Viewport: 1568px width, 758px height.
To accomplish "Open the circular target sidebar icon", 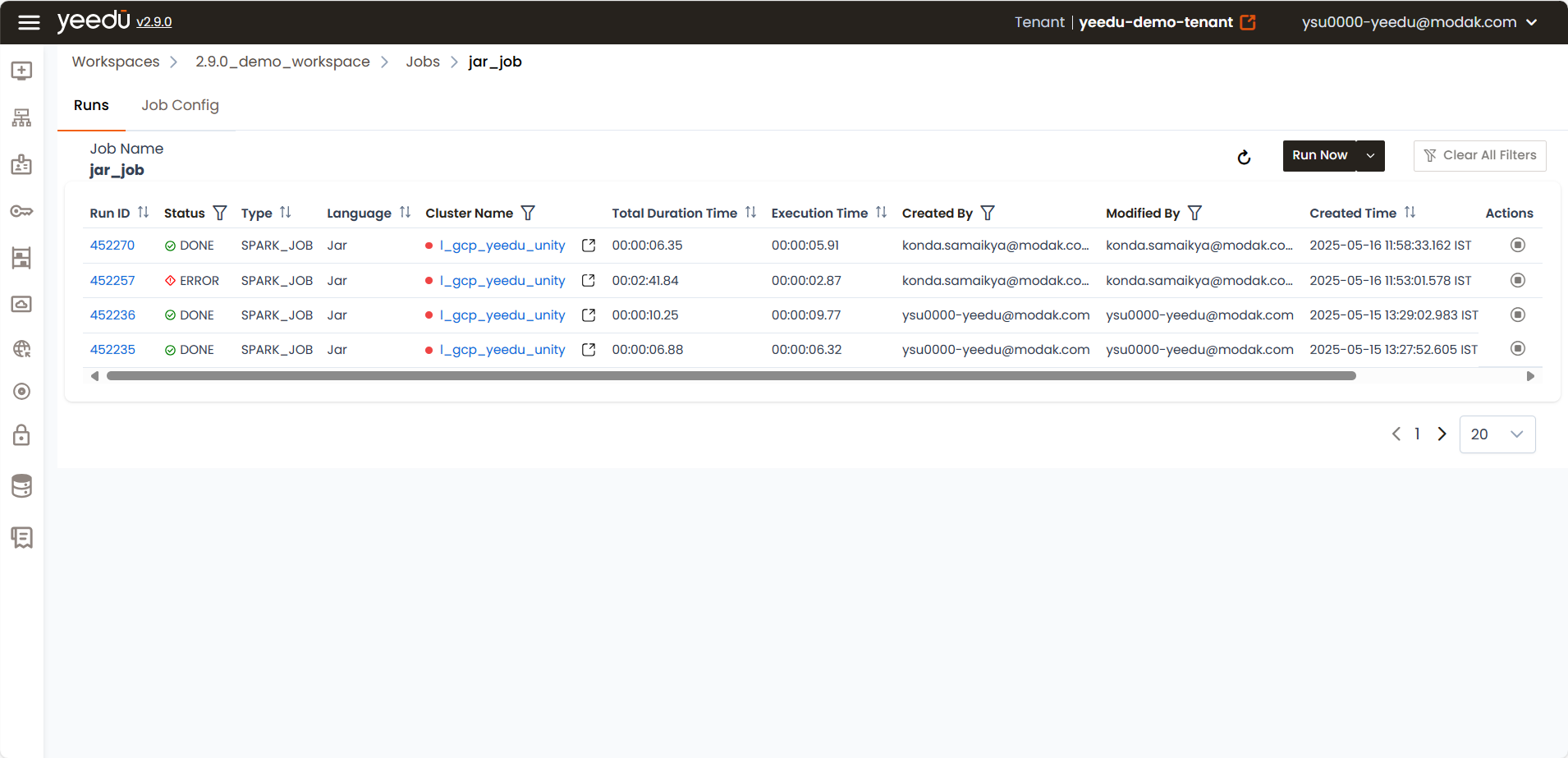I will tap(22, 392).
